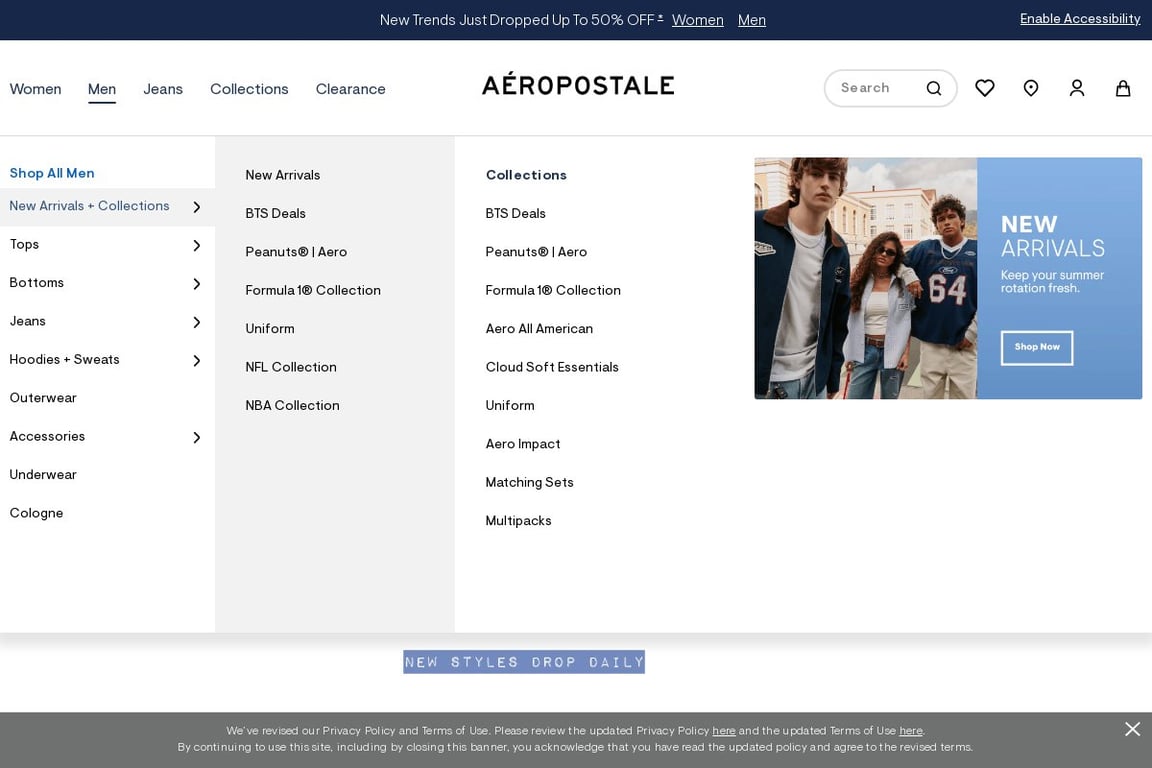The width and height of the screenshot is (1152, 768).
Task: Click the New Styles Drop Daily text
Action: point(524,662)
